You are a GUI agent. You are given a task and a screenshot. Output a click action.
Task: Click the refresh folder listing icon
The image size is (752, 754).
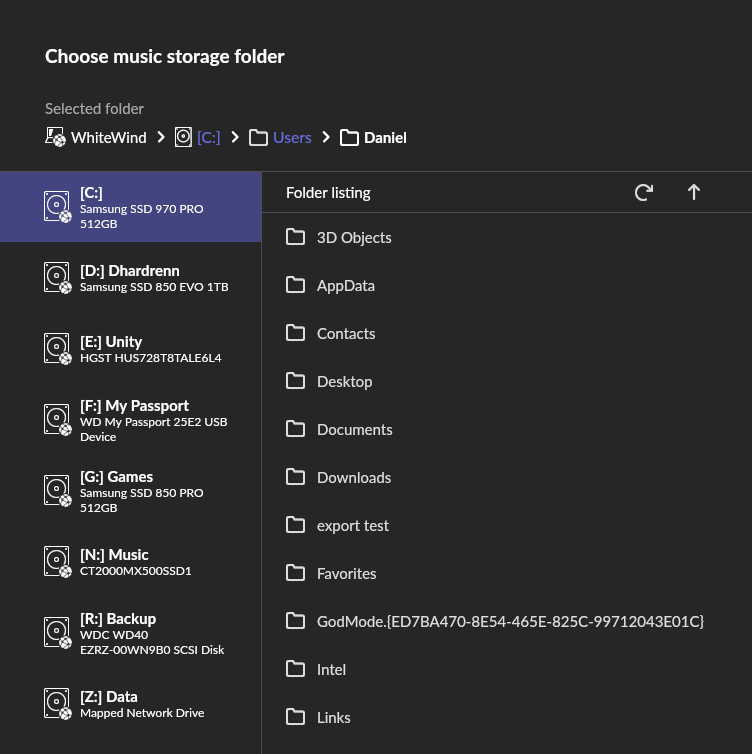coord(644,192)
